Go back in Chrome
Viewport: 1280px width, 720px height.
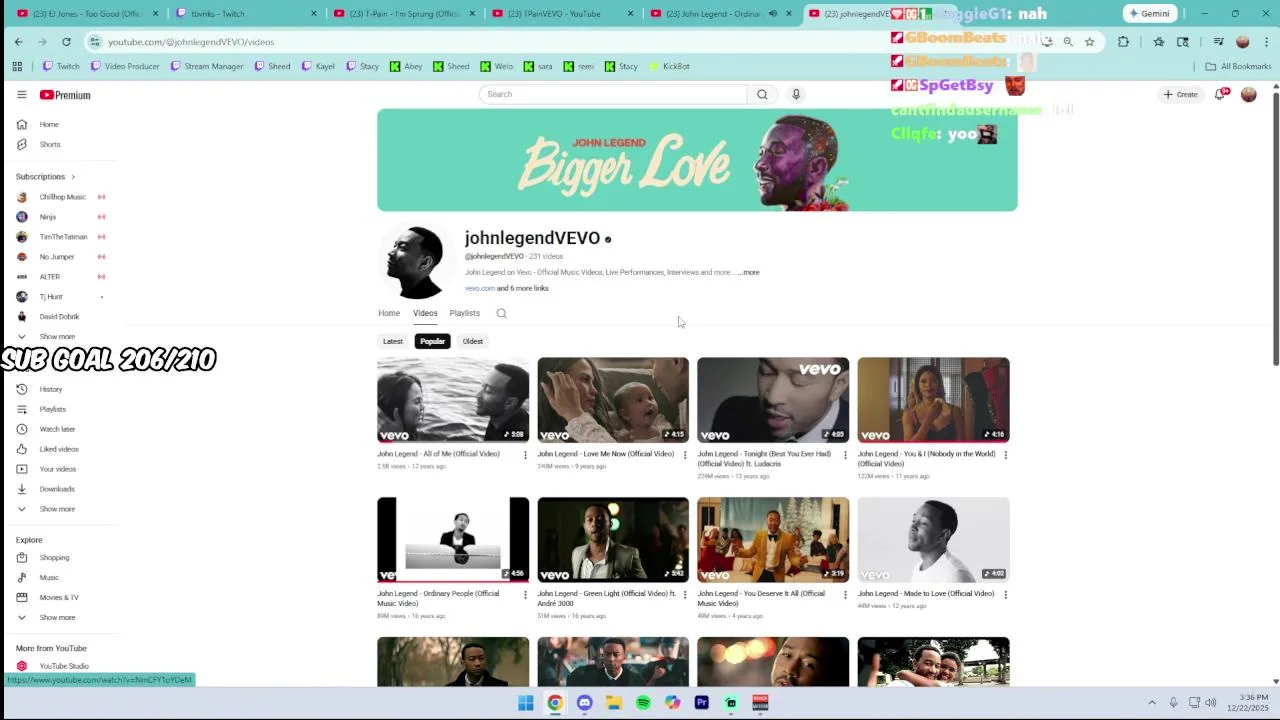[18, 42]
